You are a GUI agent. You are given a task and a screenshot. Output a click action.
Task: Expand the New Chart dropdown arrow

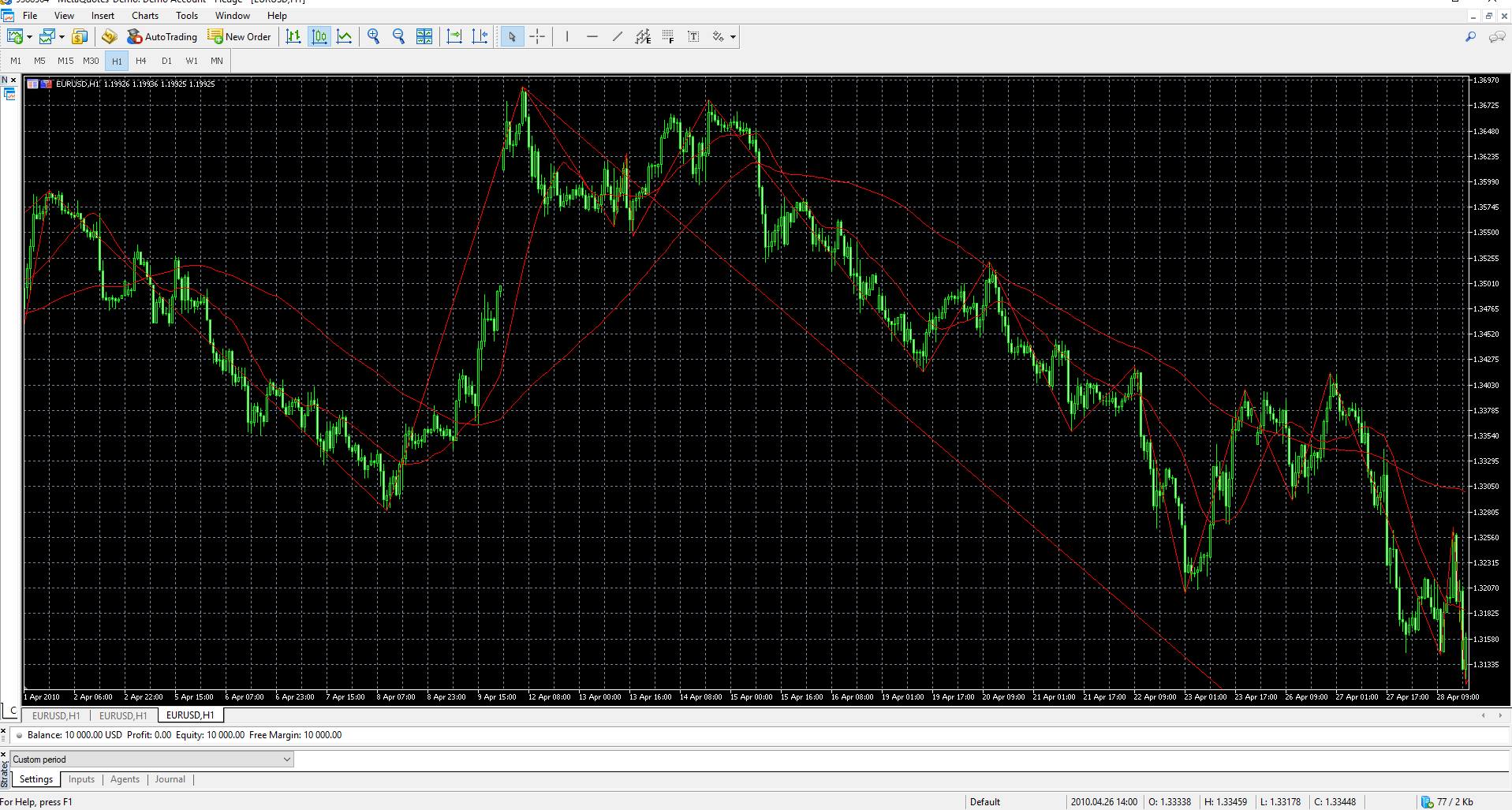point(29,37)
